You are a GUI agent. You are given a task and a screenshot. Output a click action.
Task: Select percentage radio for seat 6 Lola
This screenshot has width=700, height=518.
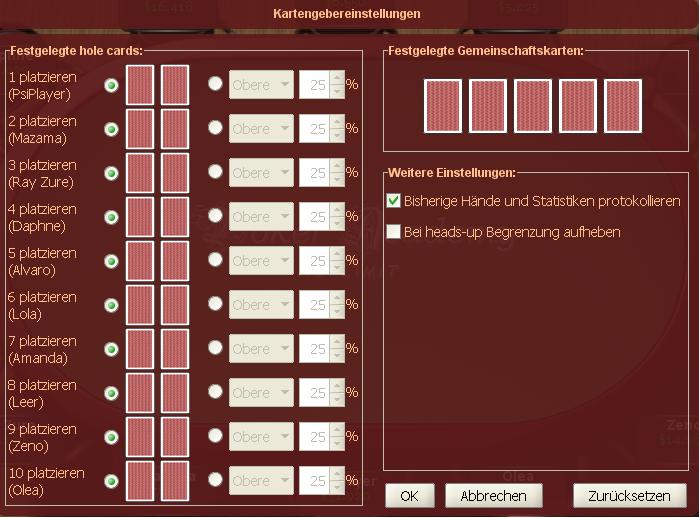(x=215, y=304)
